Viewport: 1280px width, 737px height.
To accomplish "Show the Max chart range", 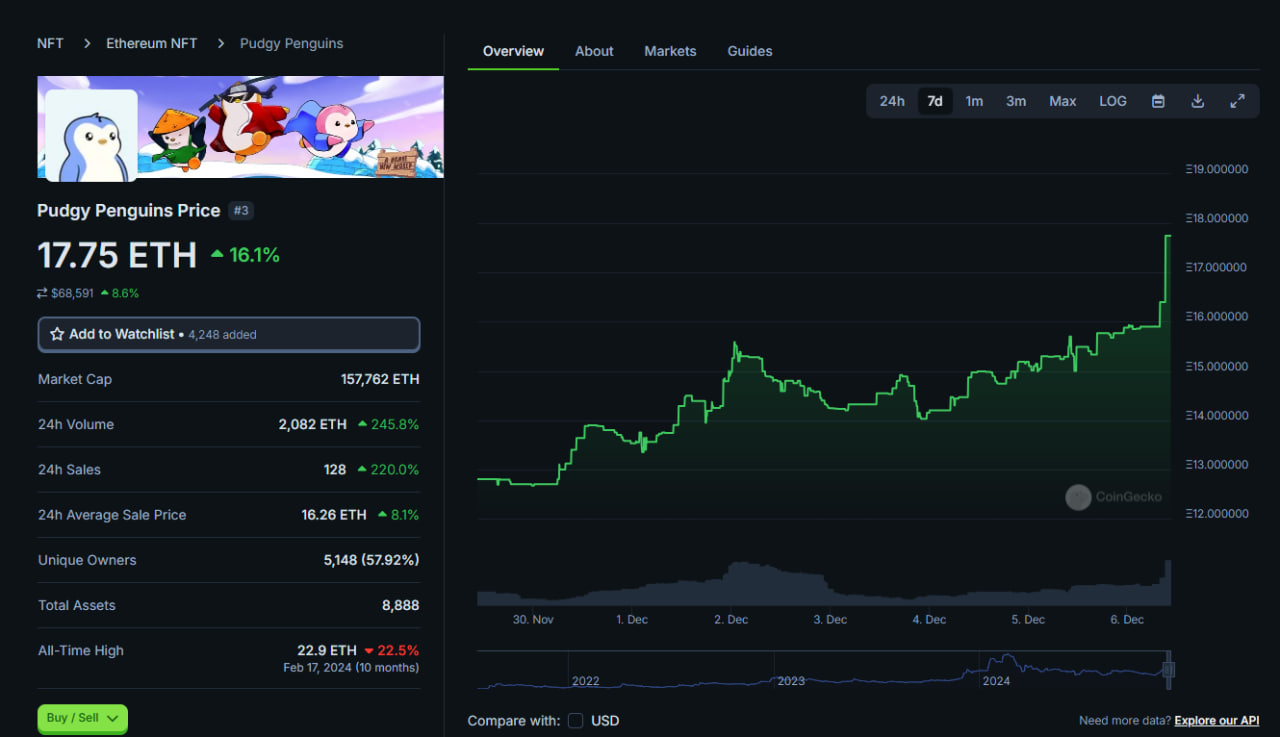I will 1063,101.
